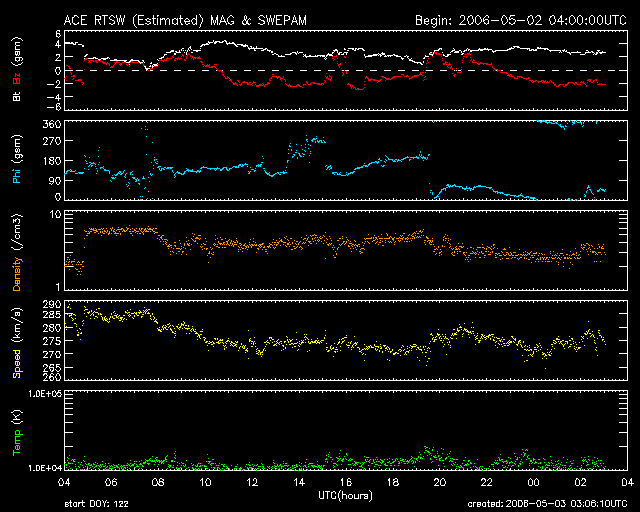Click the '06' hour label on time axis
640x512 pixels.
(111, 483)
